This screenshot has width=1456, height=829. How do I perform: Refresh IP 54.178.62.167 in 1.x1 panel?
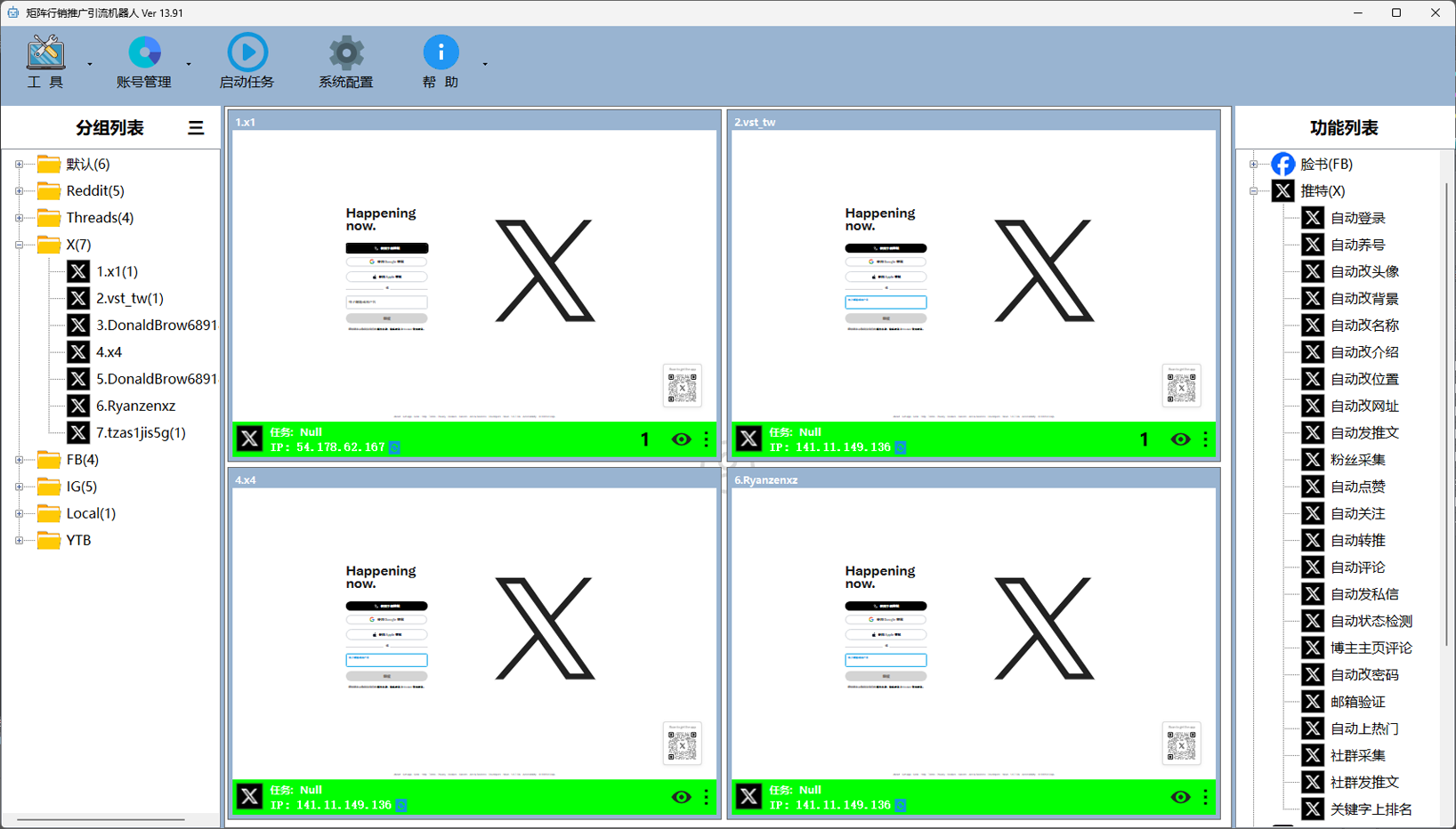point(394,447)
